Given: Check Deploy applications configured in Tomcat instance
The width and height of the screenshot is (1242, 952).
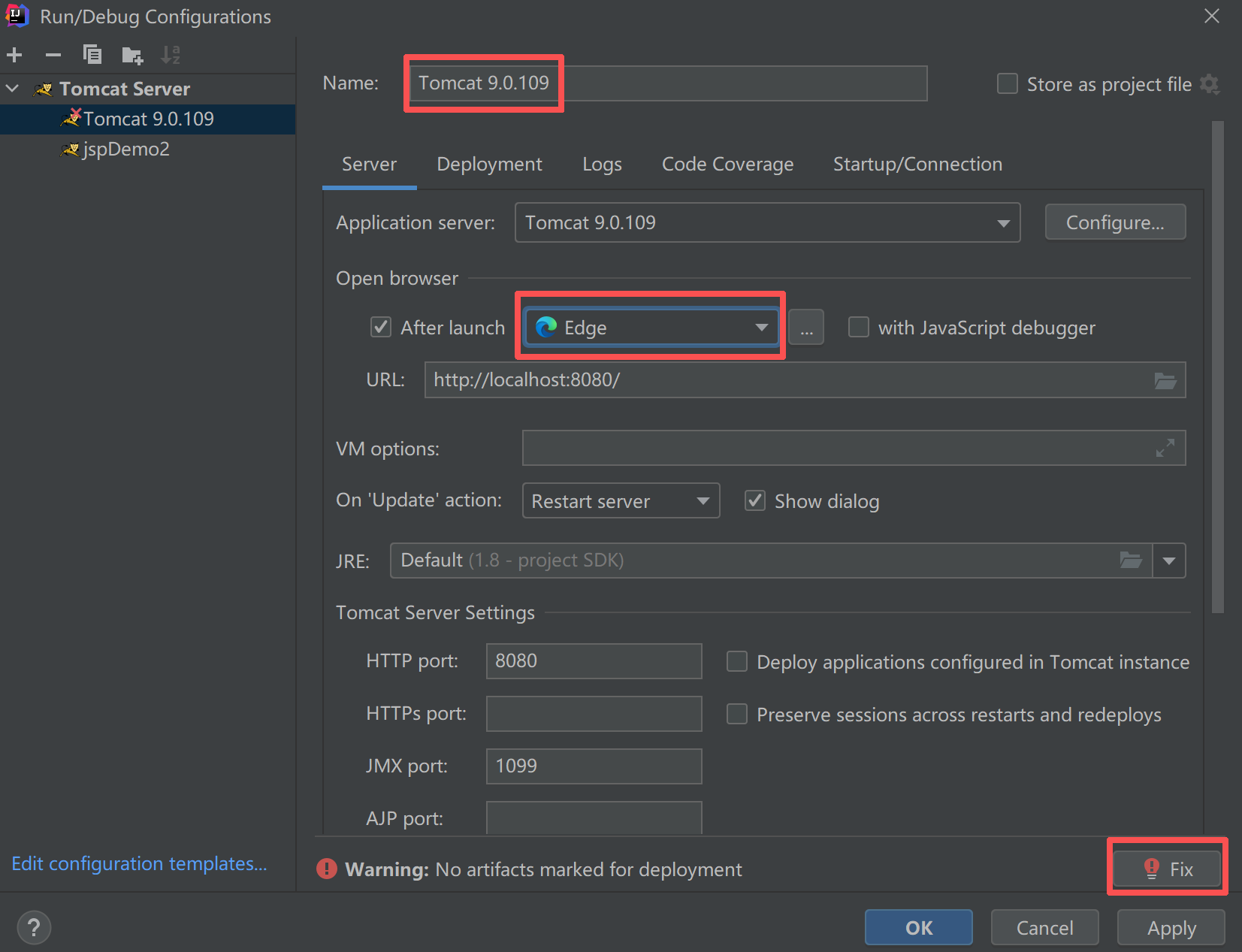Looking at the screenshot, I should click(737, 661).
